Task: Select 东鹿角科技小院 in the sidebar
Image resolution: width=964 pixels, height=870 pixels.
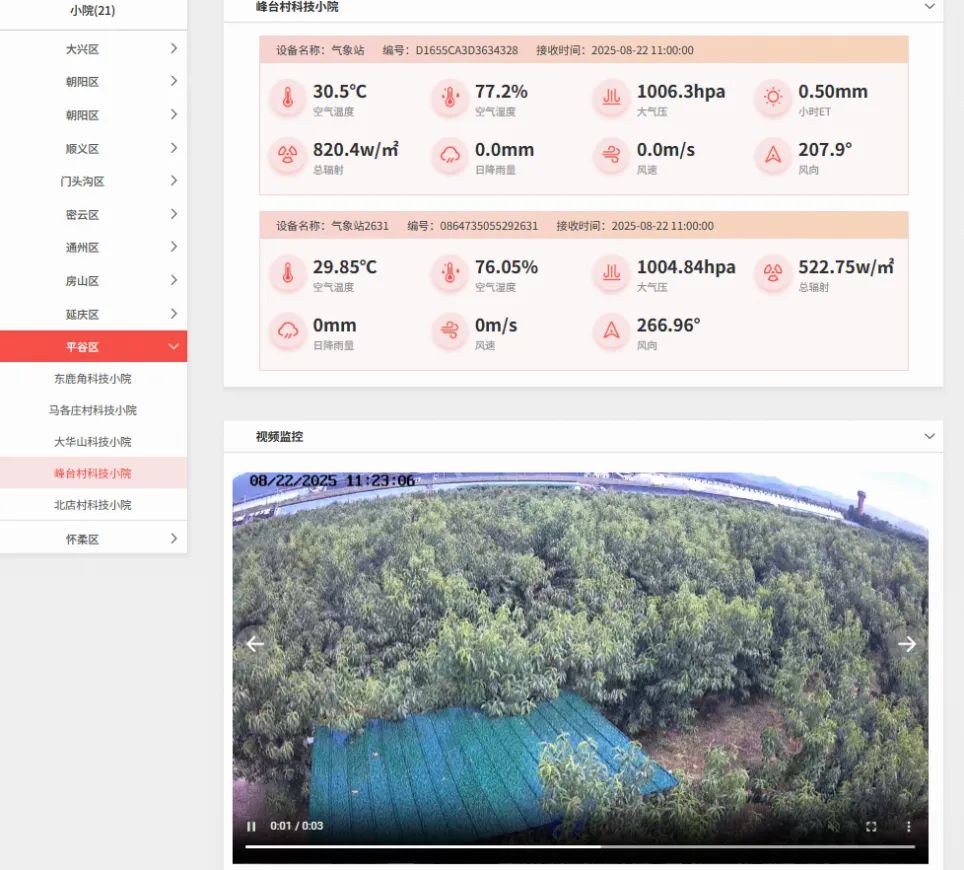Action: 92,379
